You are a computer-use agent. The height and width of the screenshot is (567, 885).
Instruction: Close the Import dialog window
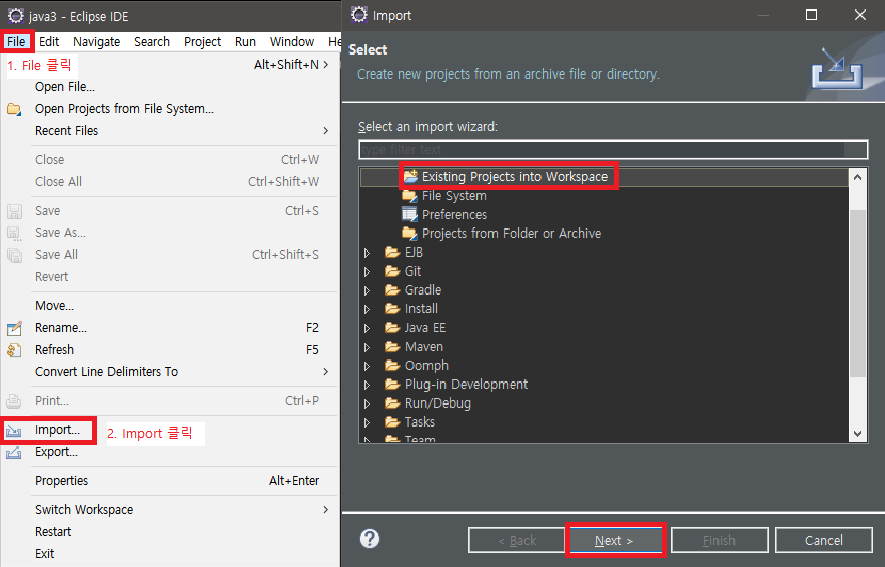tap(860, 15)
